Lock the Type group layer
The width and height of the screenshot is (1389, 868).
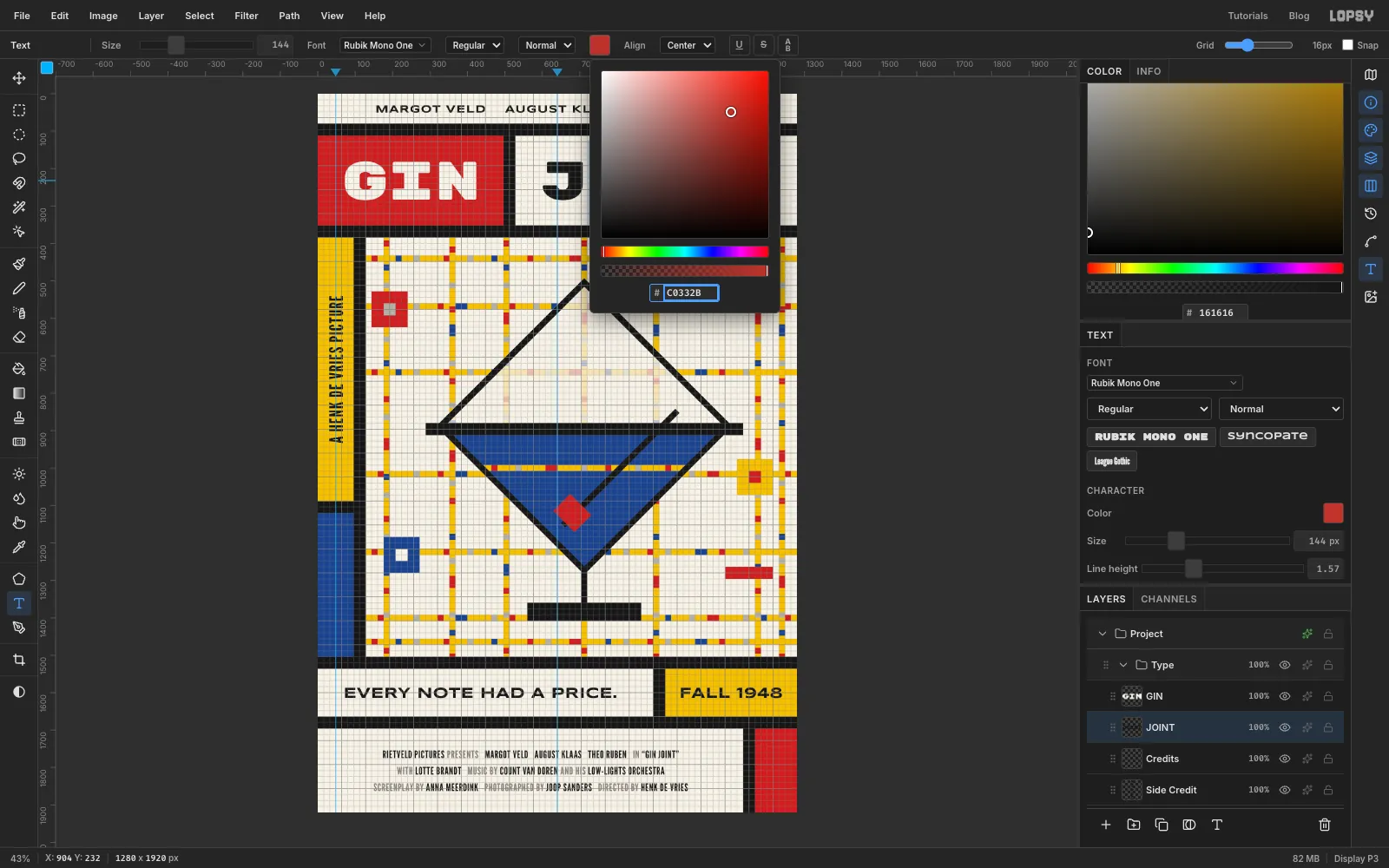(x=1328, y=665)
